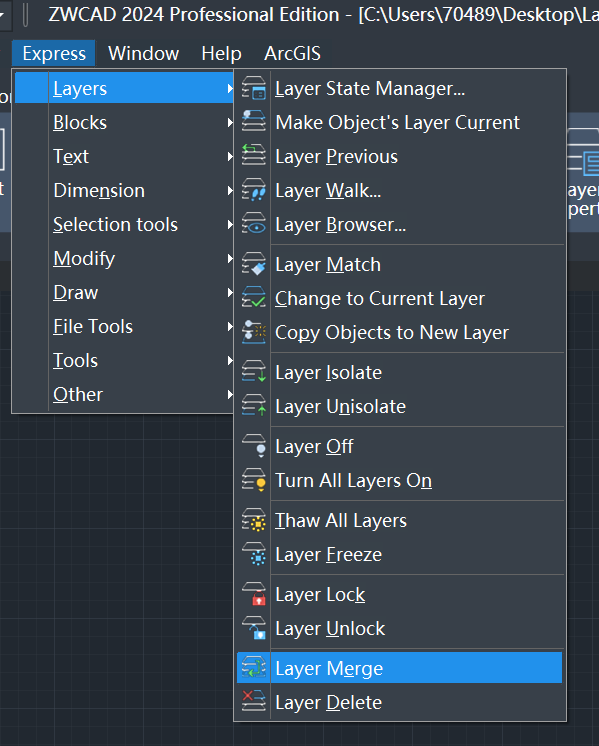Open the Express menu
The height and width of the screenshot is (746, 599).
point(54,53)
